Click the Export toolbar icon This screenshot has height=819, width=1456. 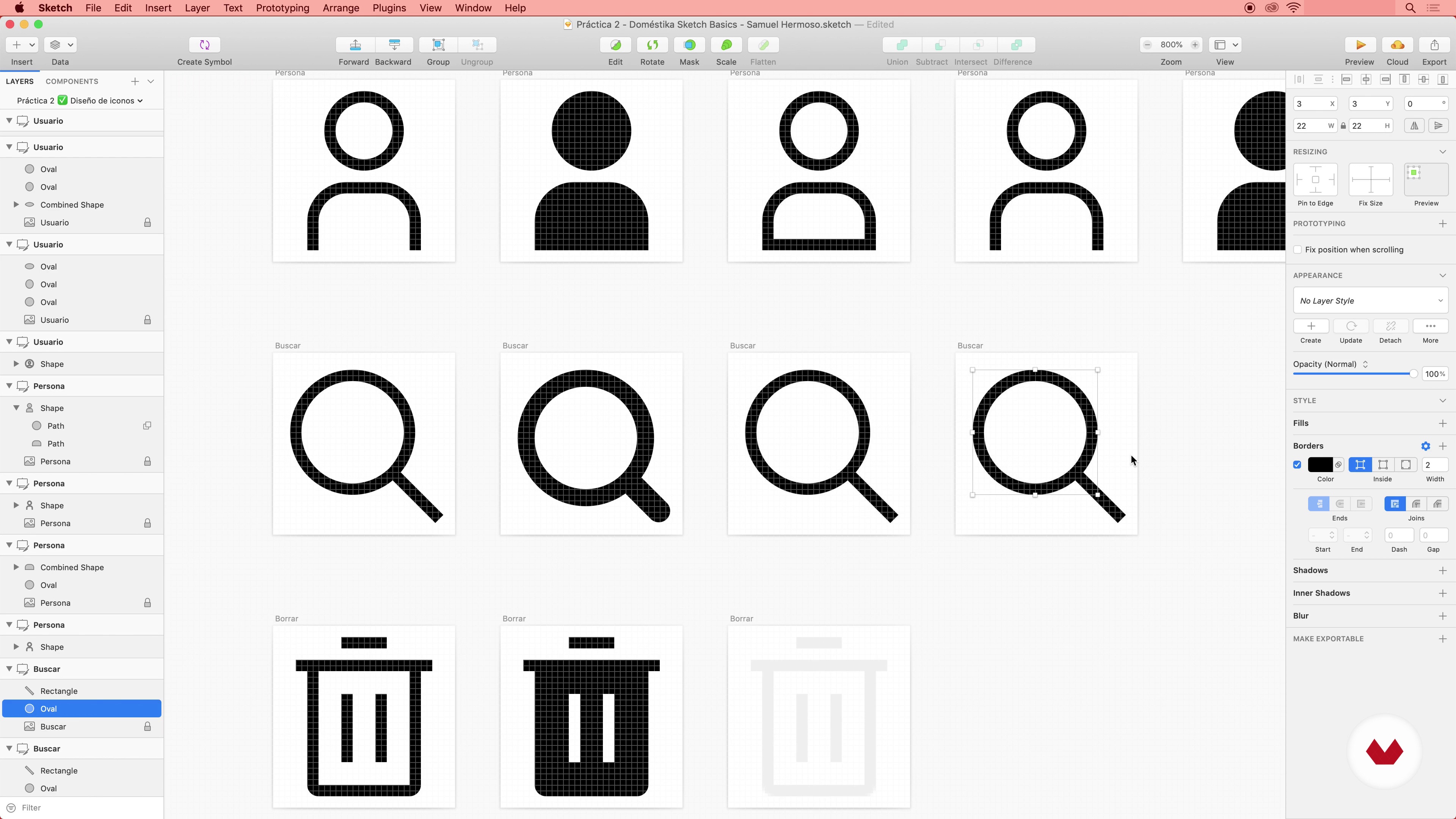point(1434,45)
